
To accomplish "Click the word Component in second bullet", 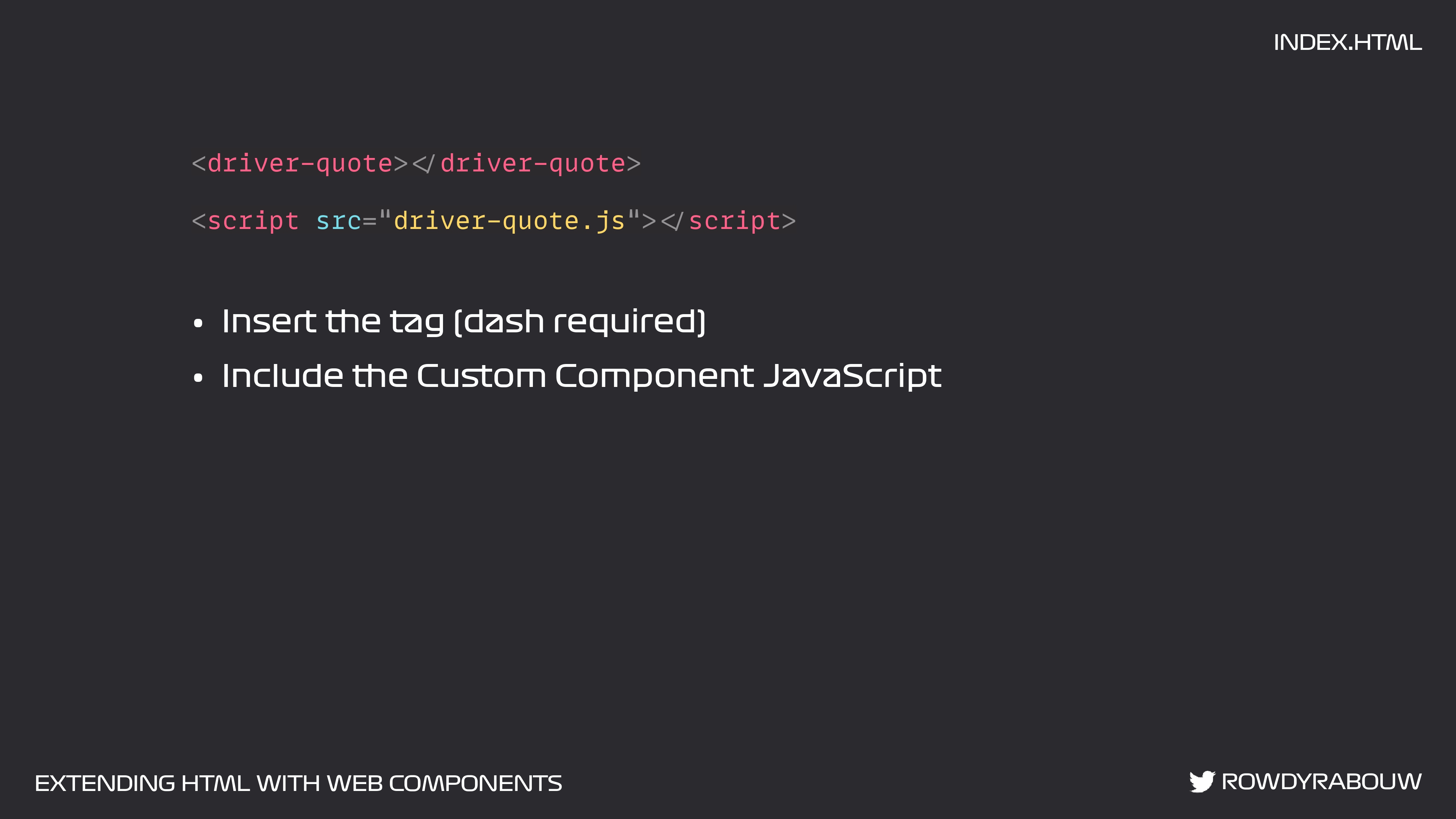I will 654,377.
